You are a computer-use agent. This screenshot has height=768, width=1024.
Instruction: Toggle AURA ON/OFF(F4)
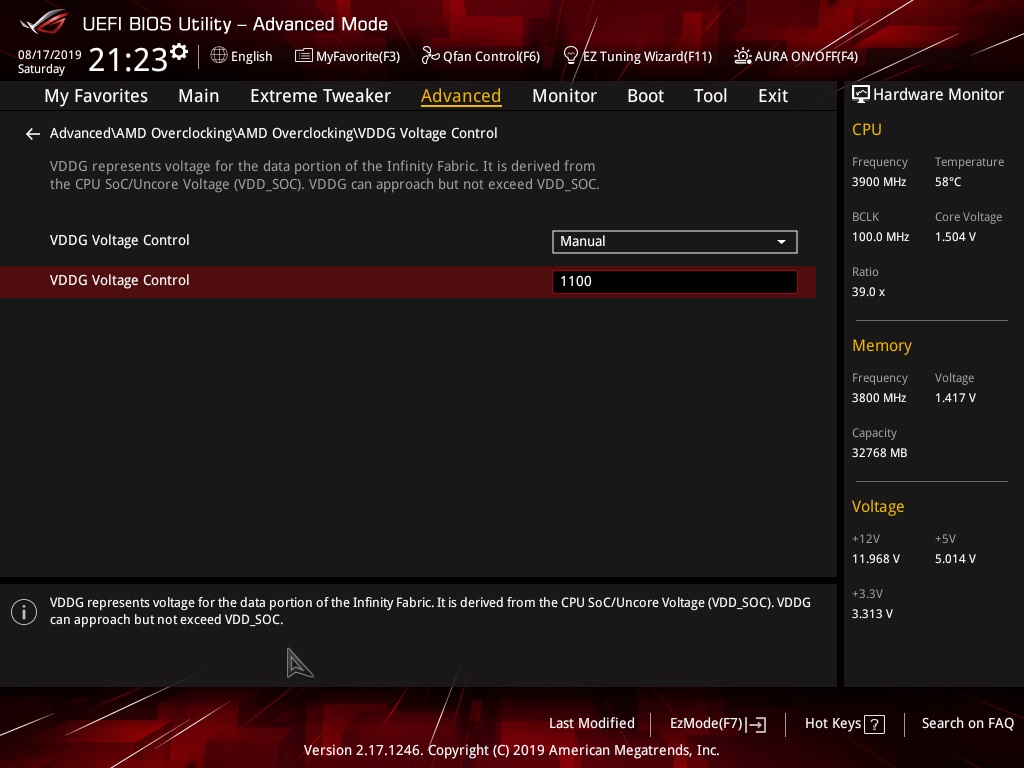795,56
